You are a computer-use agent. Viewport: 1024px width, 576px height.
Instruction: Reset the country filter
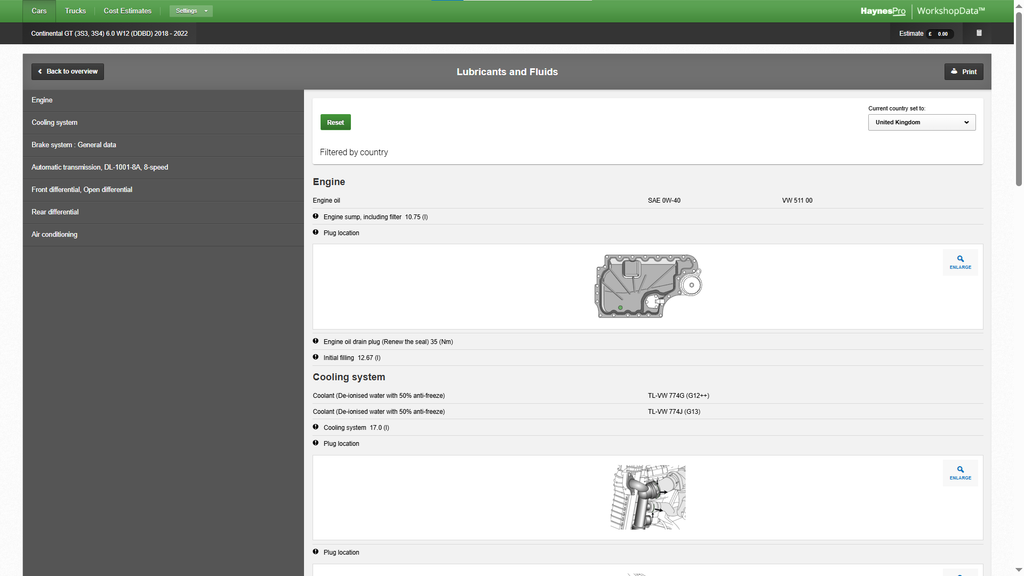[x=335, y=122]
